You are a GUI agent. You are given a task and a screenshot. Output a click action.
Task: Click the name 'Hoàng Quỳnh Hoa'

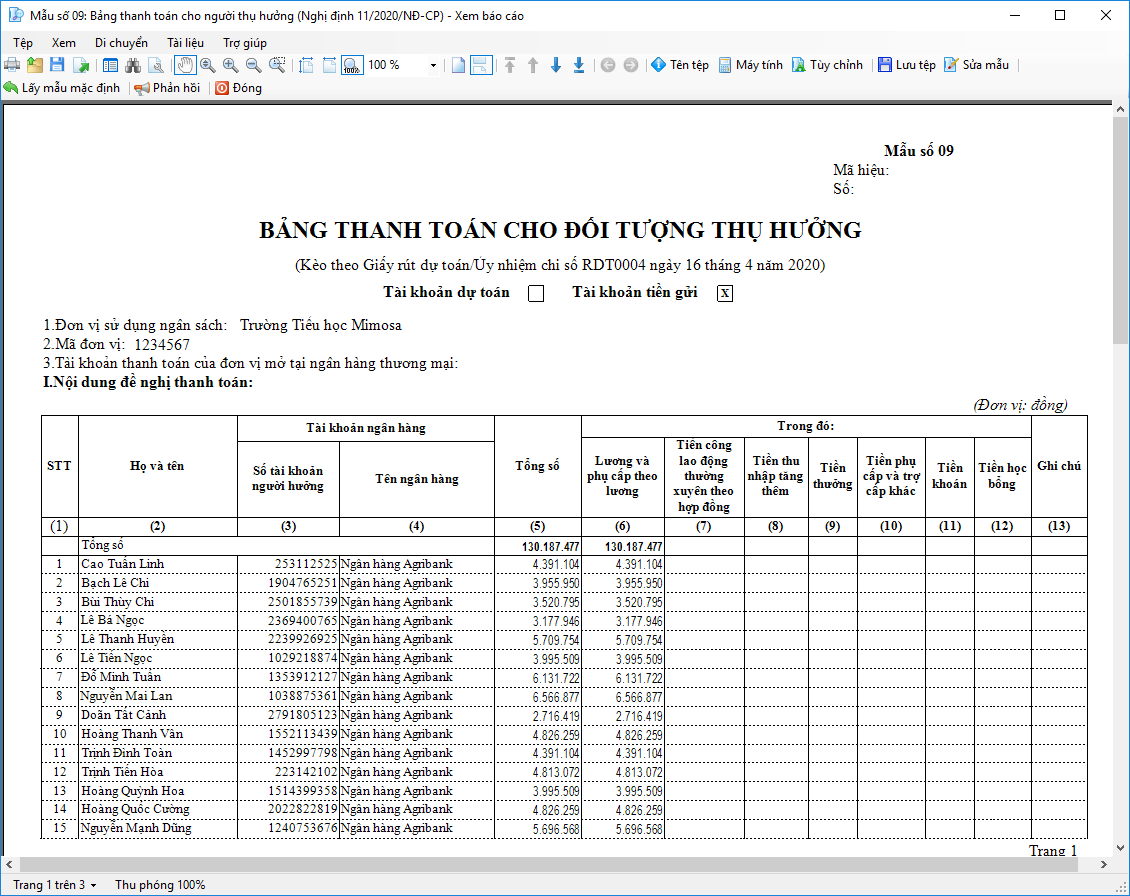[x=133, y=791]
